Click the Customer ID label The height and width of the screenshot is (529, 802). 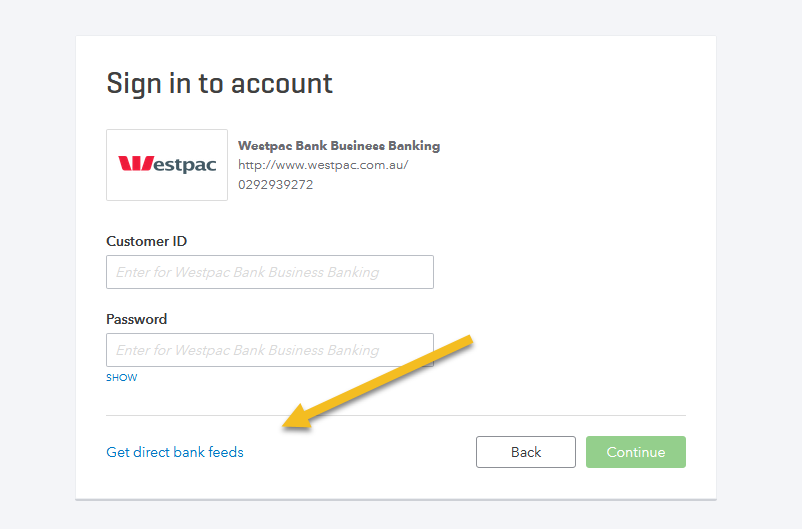(146, 241)
